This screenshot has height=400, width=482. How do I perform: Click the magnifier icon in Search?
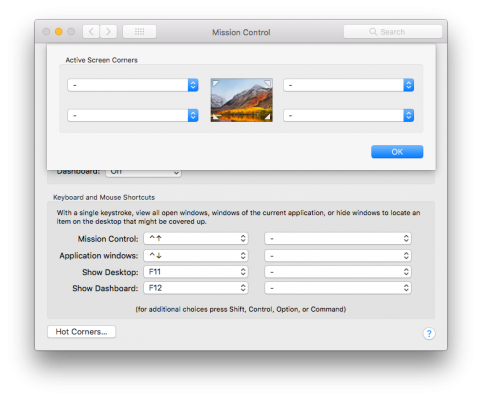point(373,32)
